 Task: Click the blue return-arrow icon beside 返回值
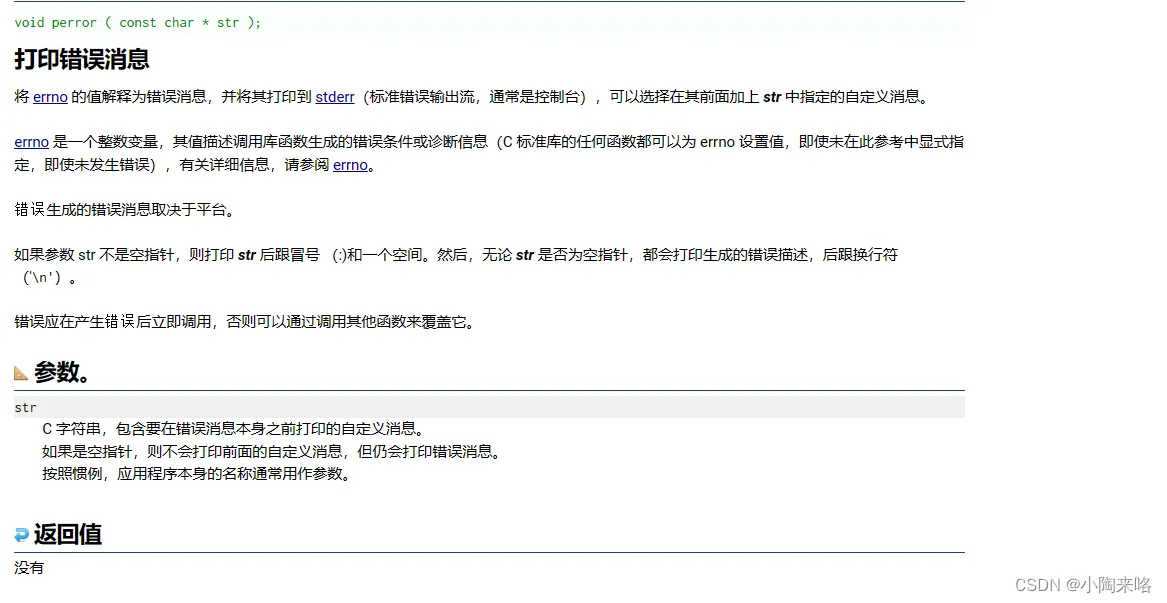(x=21, y=533)
